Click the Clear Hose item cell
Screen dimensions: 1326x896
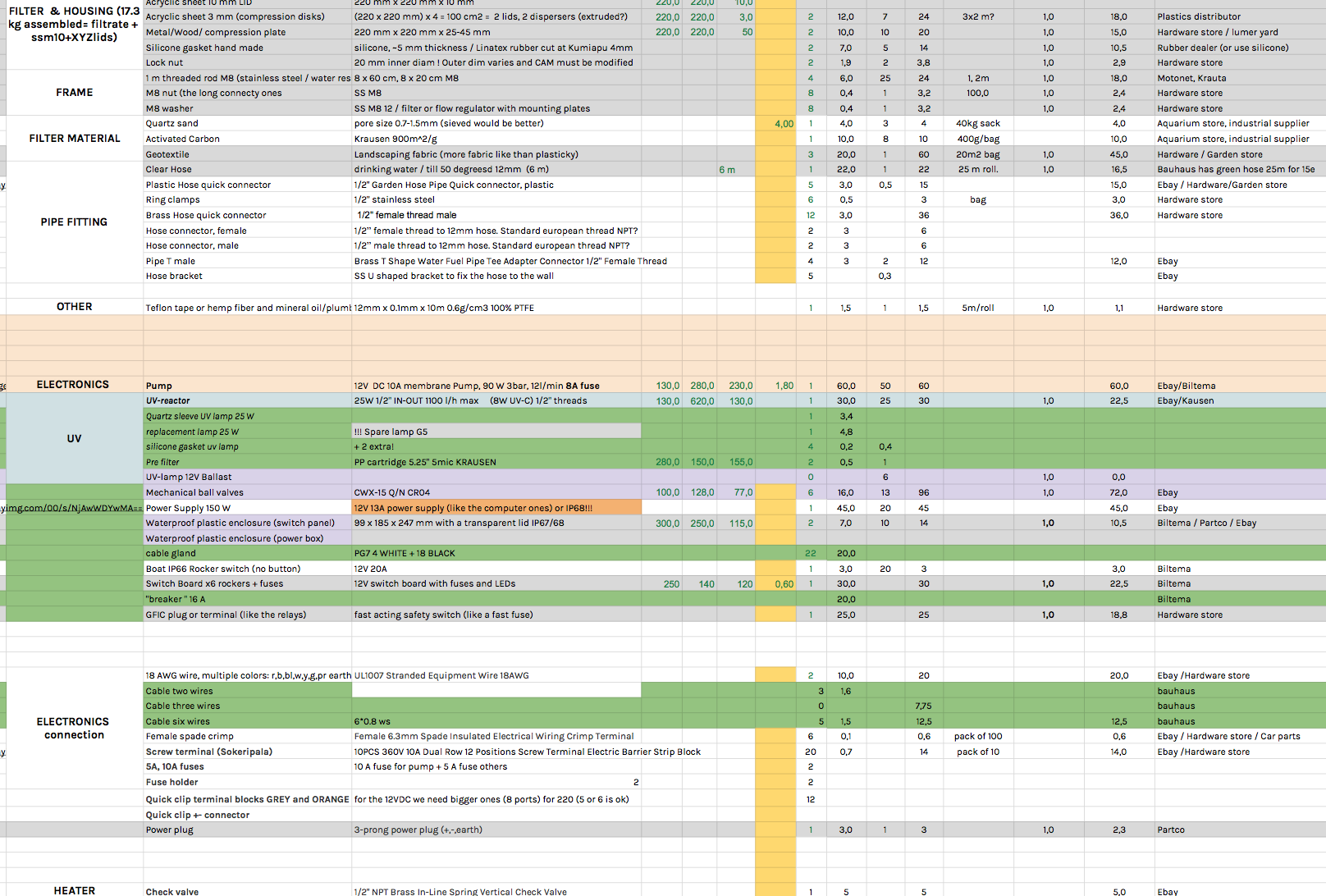[248, 170]
